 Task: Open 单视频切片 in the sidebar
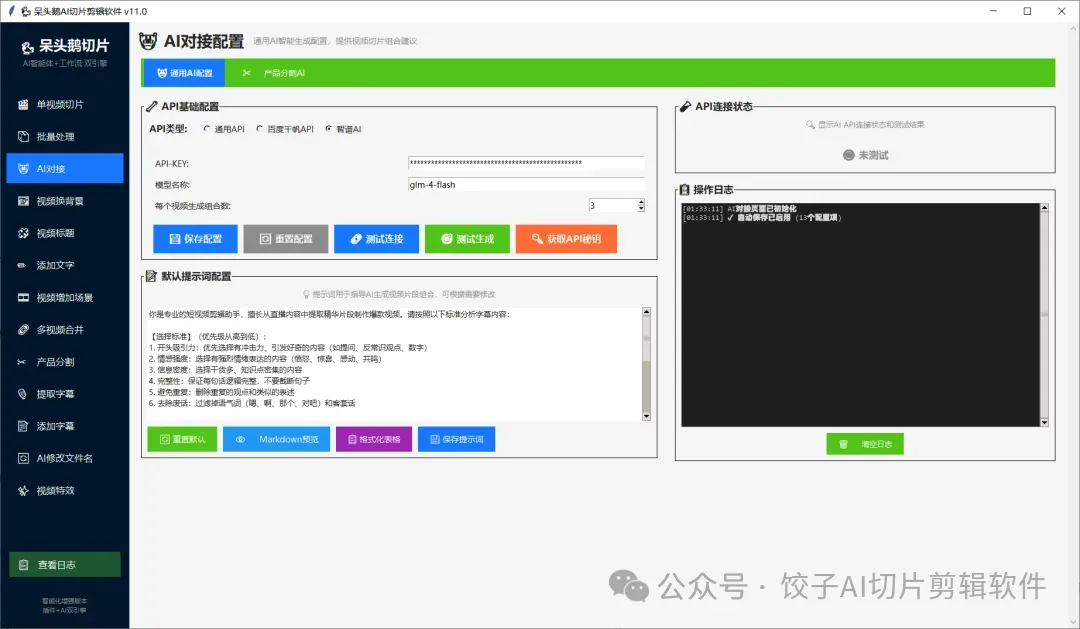tap(65, 105)
